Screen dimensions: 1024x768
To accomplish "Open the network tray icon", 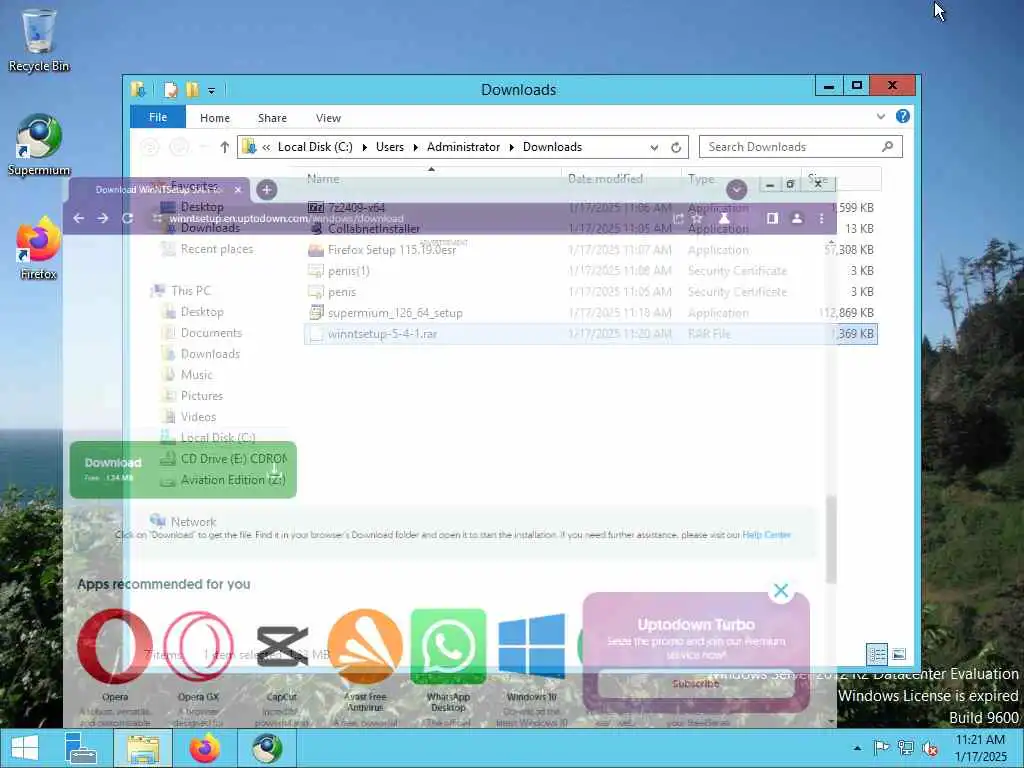I will 905,748.
